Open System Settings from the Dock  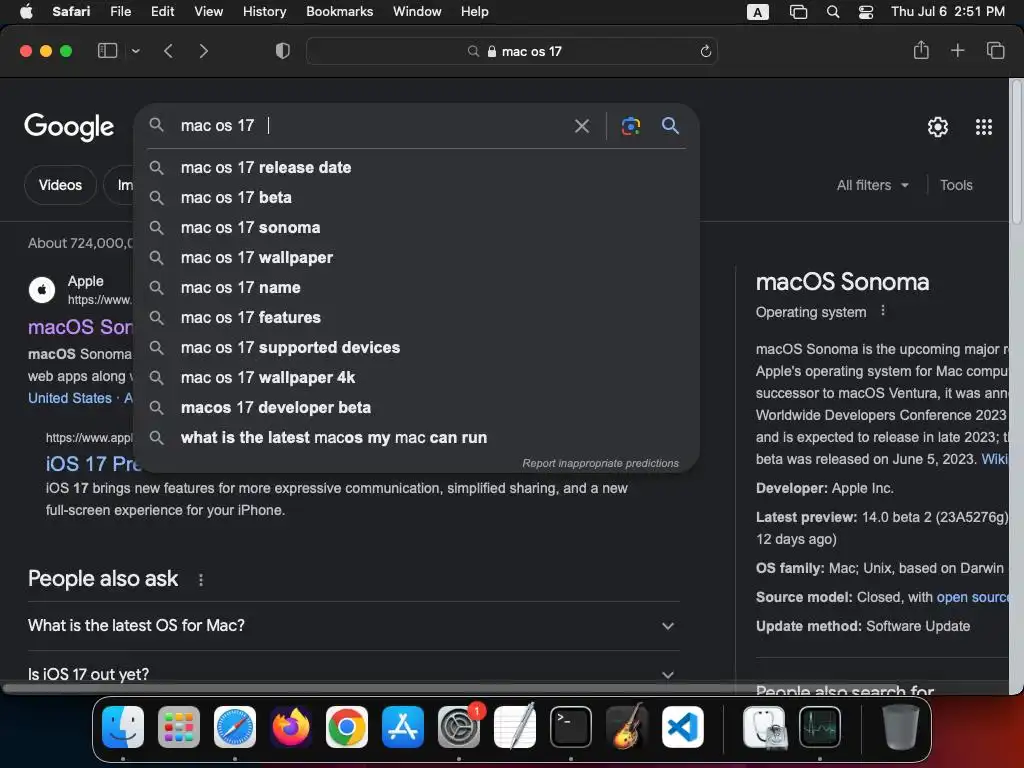(x=459, y=727)
